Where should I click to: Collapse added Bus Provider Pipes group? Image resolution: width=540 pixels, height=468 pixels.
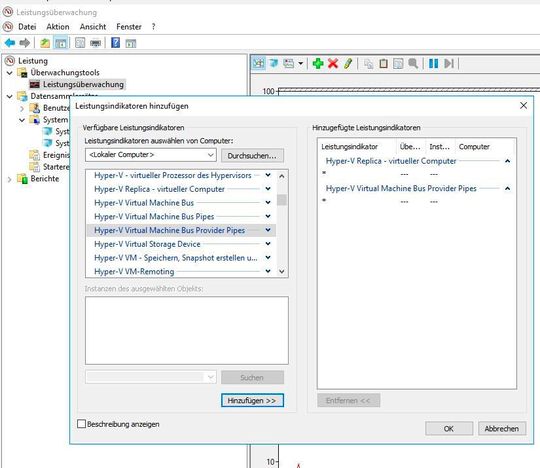(x=507, y=189)
